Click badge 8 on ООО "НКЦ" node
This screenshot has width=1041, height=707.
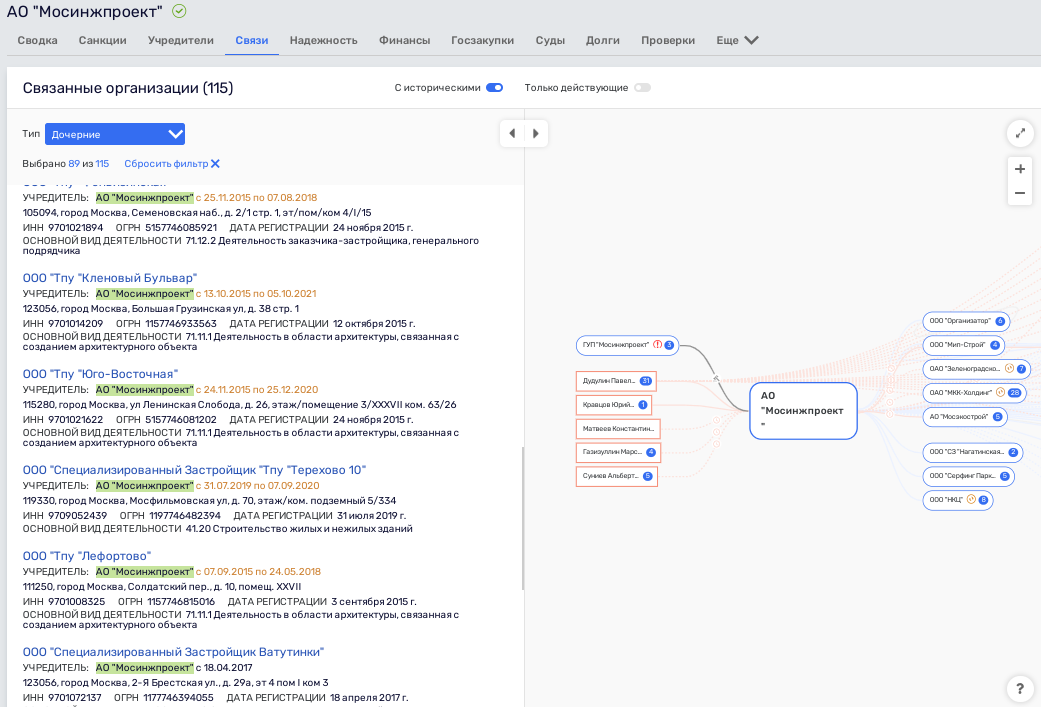pos(983,500)
